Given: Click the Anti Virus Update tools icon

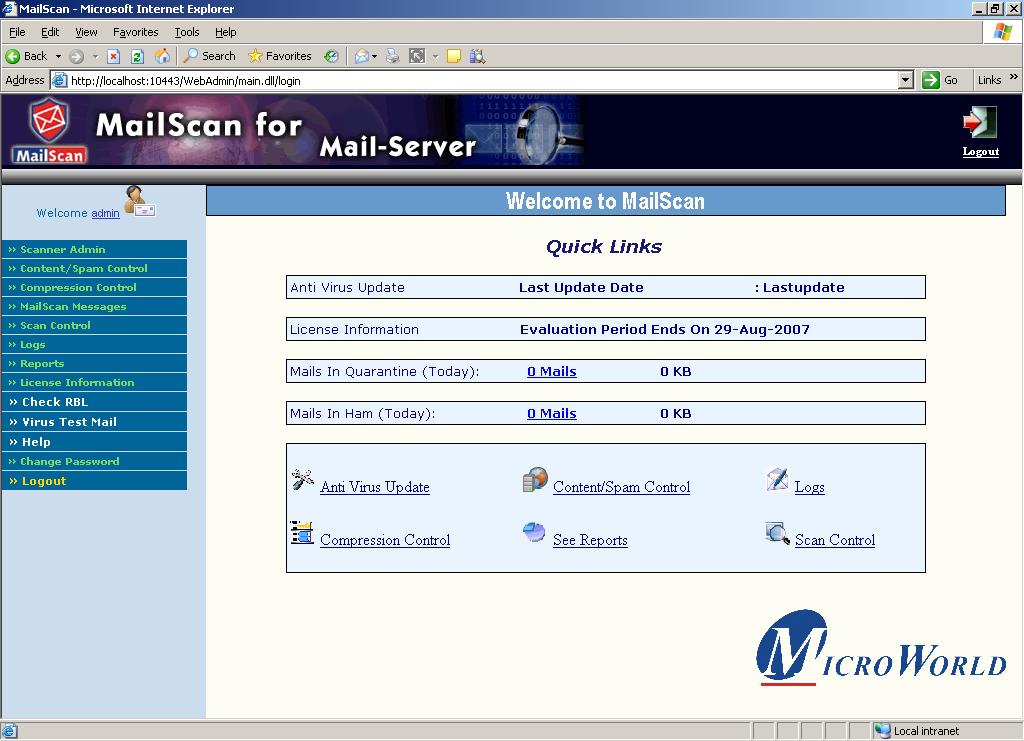Looking at the screenshot, I should pos(302,480).
